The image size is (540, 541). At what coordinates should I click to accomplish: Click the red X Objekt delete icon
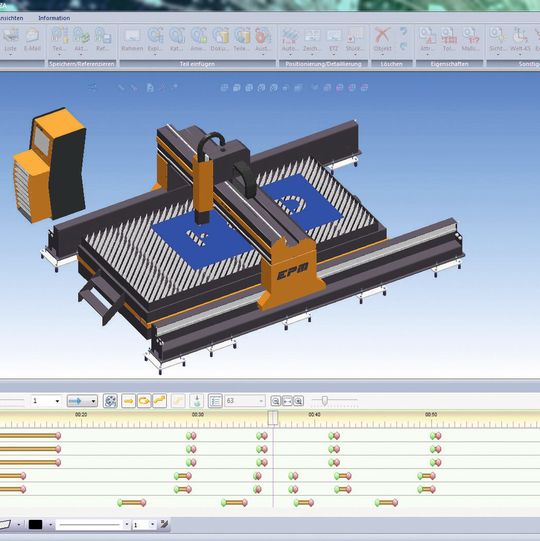(x=382, y=36)
